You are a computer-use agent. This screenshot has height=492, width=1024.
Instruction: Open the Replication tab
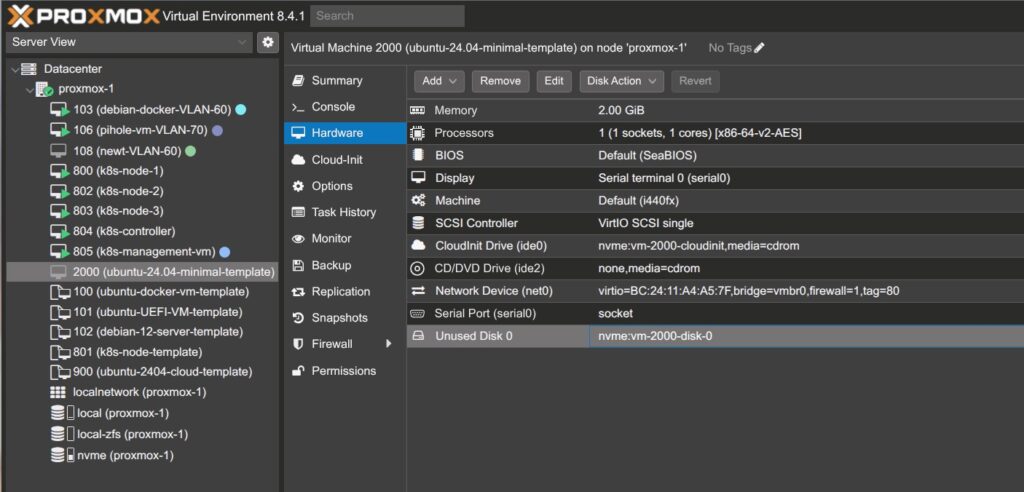tap(345, 291)
